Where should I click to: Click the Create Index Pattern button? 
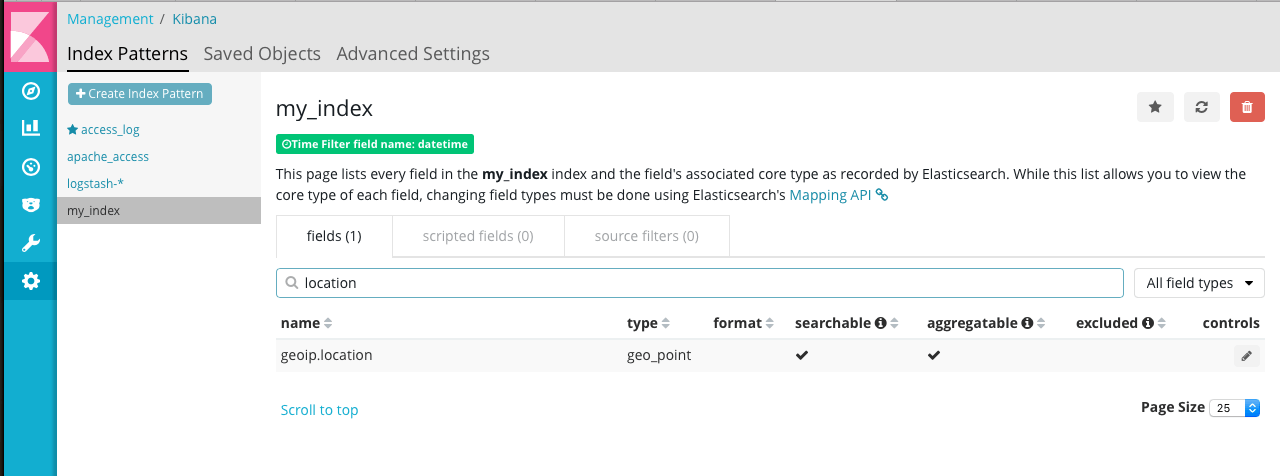tap(140, 93)
